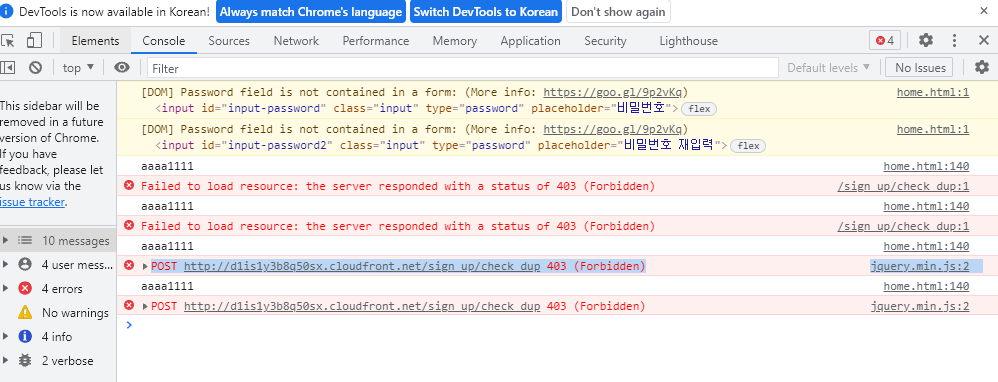Expand the highlighted POST 403 error entry
Image resolution: width=998 pixels, height=382 pixels.
[x=145, y=267]
